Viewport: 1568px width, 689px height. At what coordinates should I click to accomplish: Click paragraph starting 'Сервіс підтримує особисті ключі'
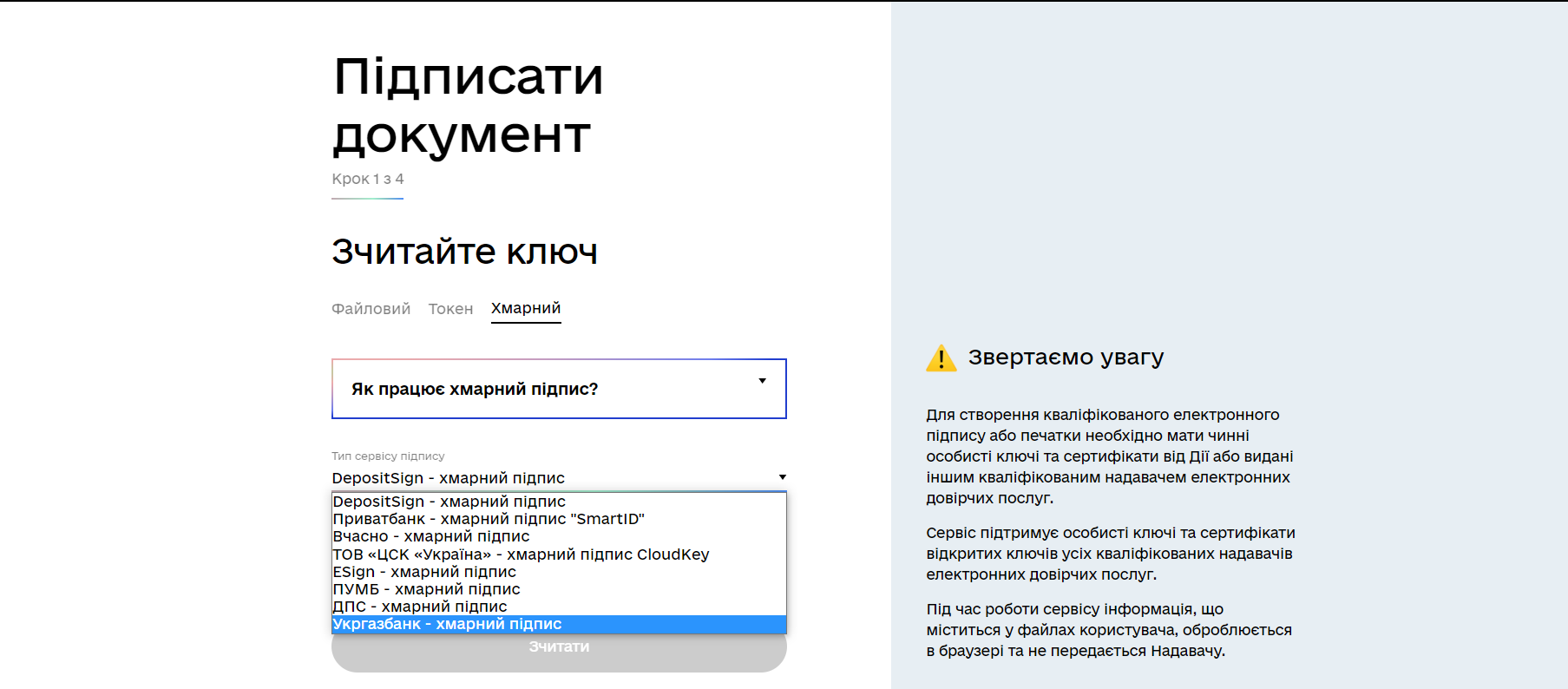coord(1111,554)
